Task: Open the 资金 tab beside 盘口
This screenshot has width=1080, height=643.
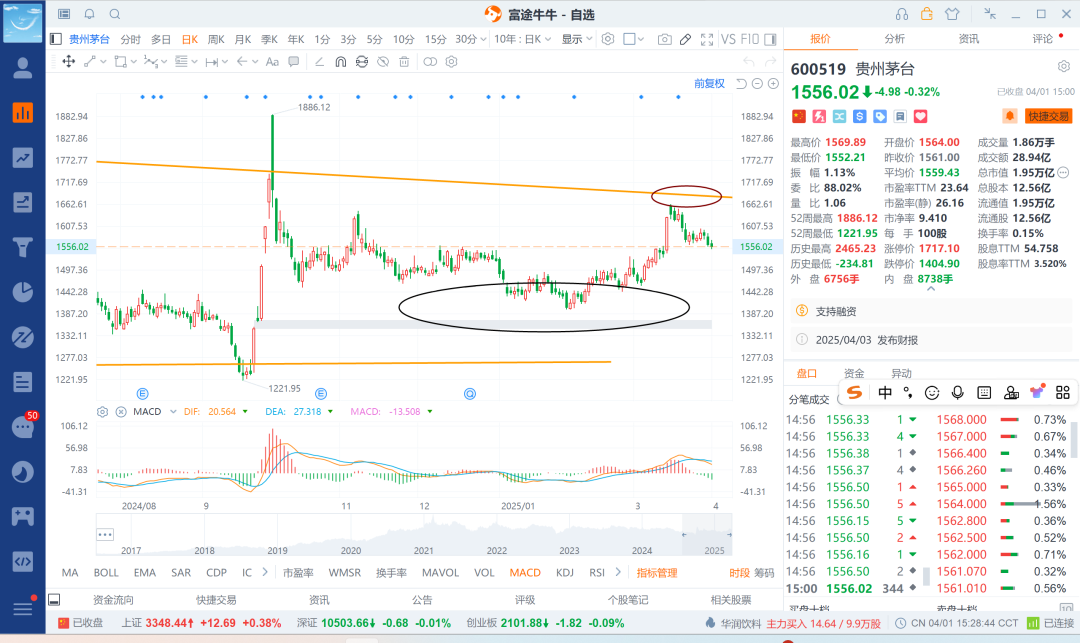Action: [854, 373]
